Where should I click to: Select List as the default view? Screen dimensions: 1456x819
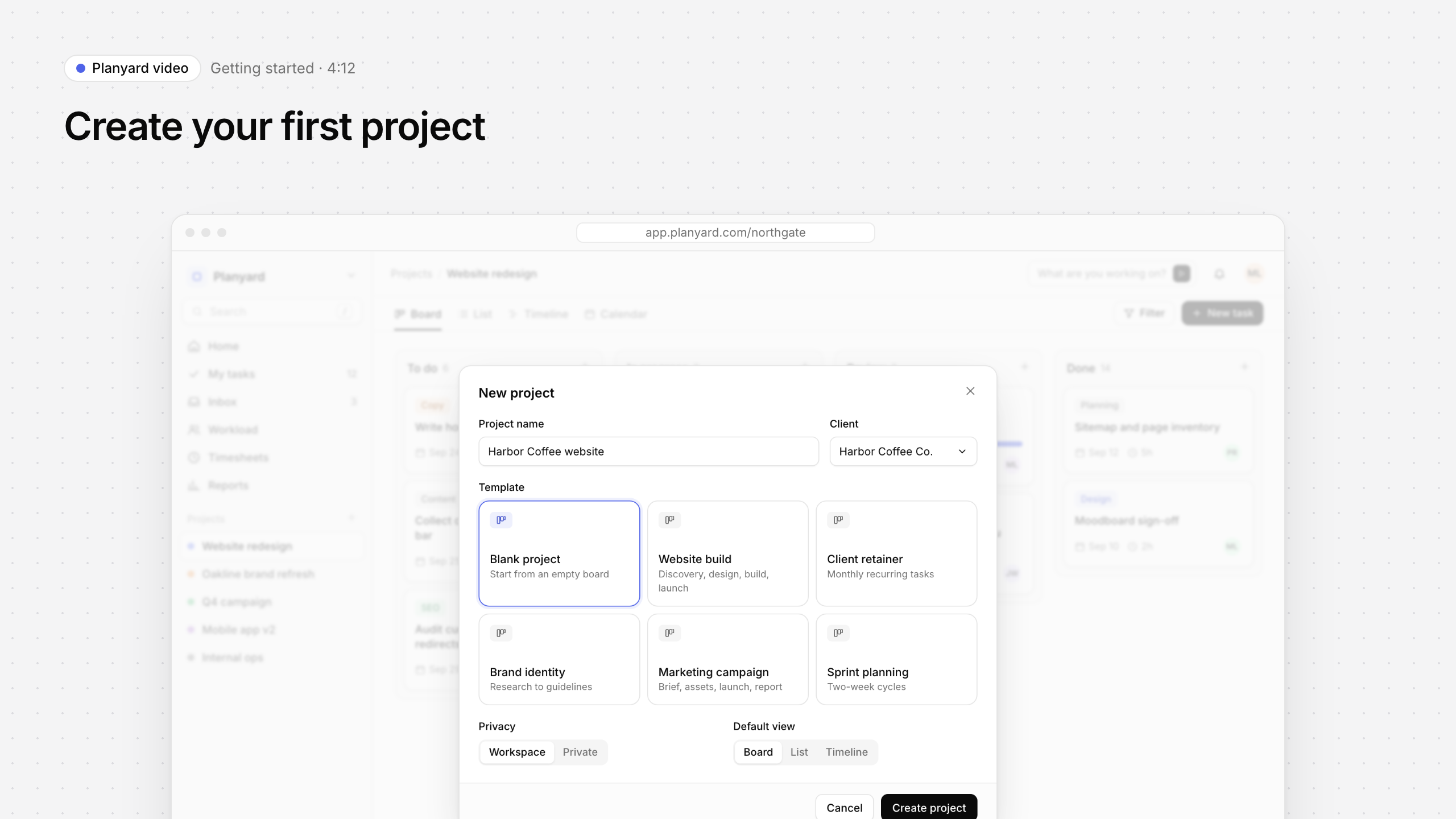click(799, 752)
